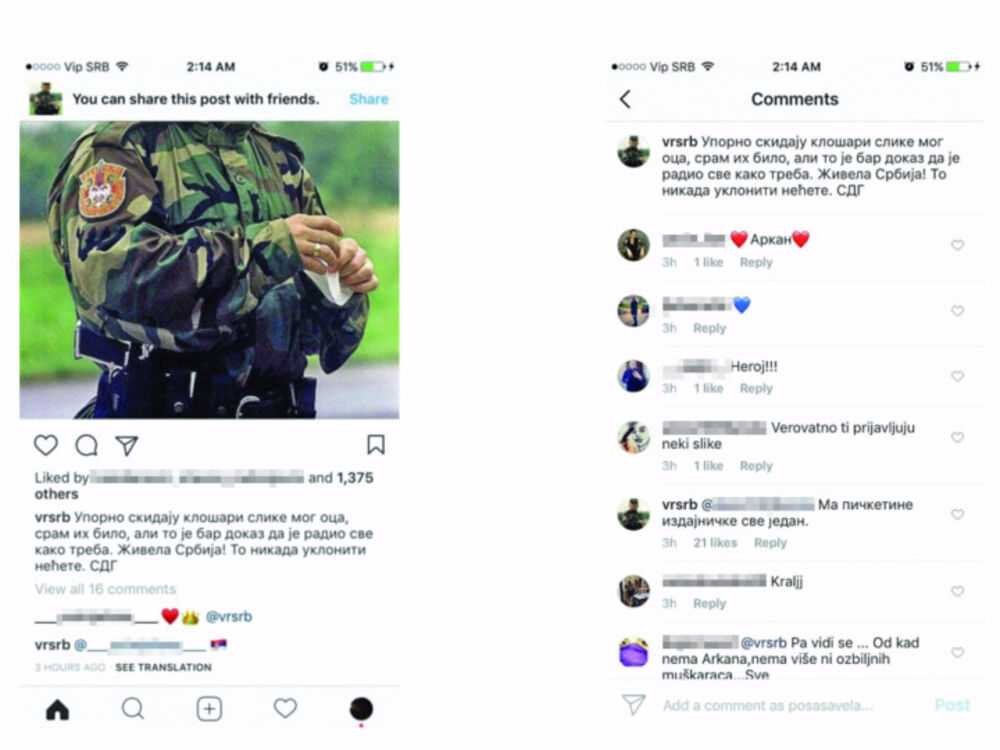Save the post with the bookmark icon
1000x750 pixels.
click(376, 445)
